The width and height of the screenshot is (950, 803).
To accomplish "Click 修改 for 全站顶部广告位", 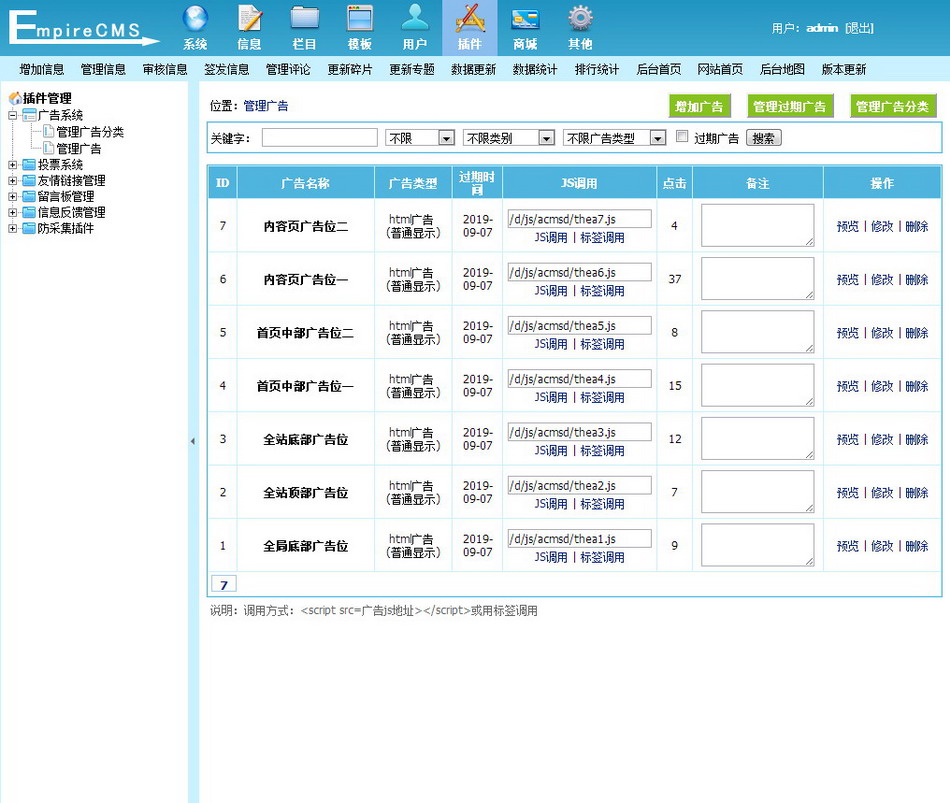I will tap(882, 493).
